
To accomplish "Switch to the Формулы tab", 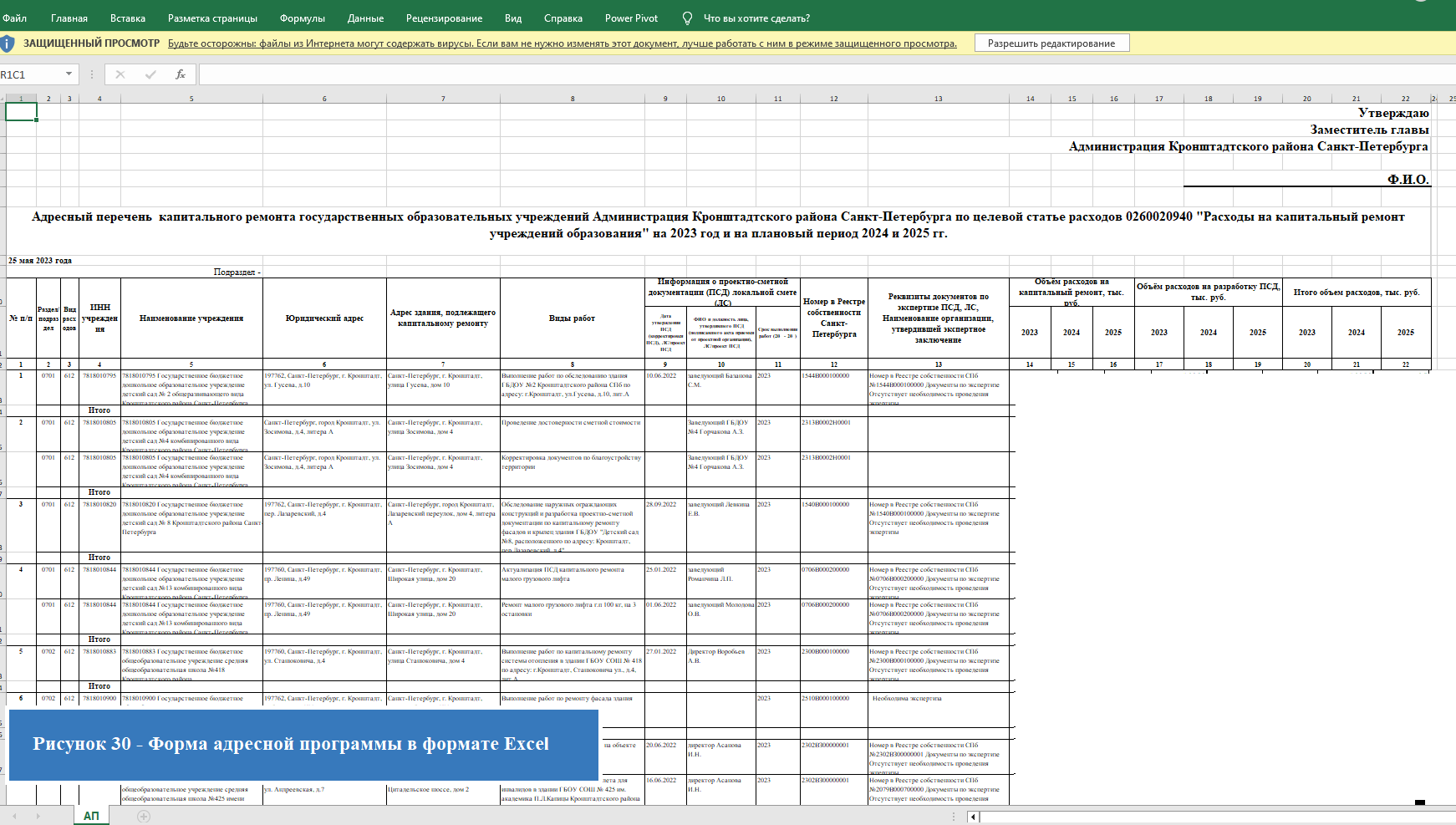I will point(303,18).
